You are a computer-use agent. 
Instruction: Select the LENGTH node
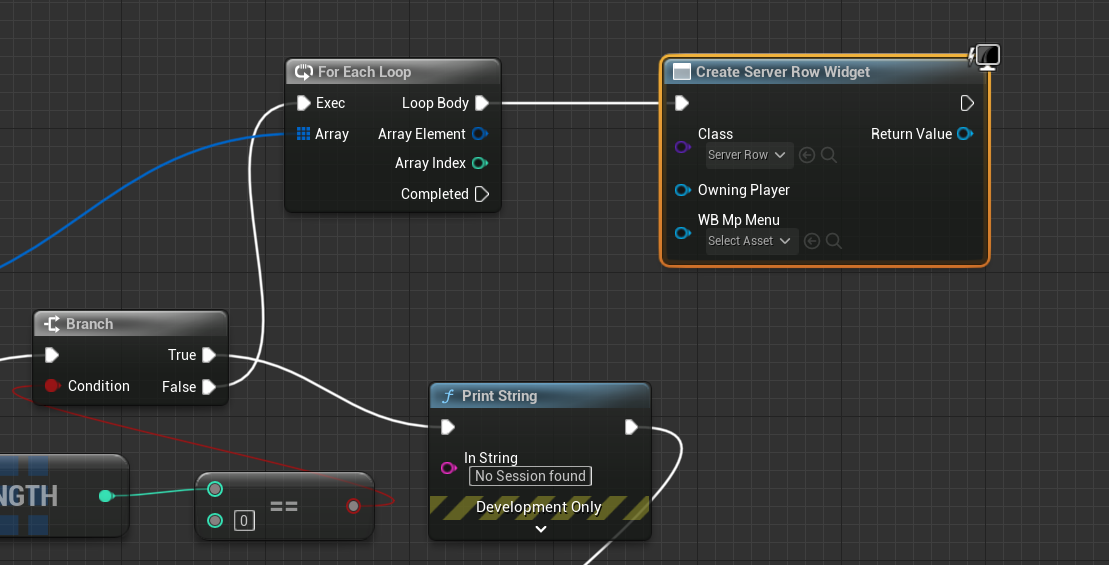coord(64,496)
